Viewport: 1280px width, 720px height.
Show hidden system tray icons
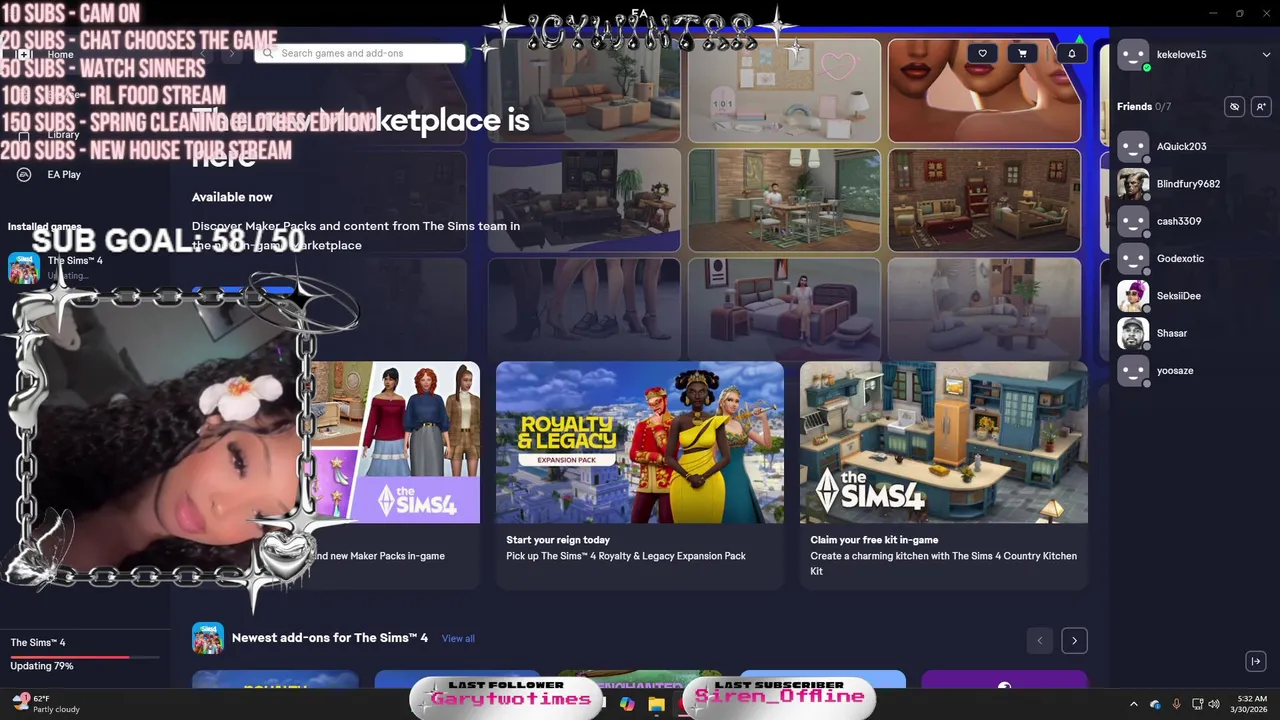pyautogui.click(x=1133, y=704)
